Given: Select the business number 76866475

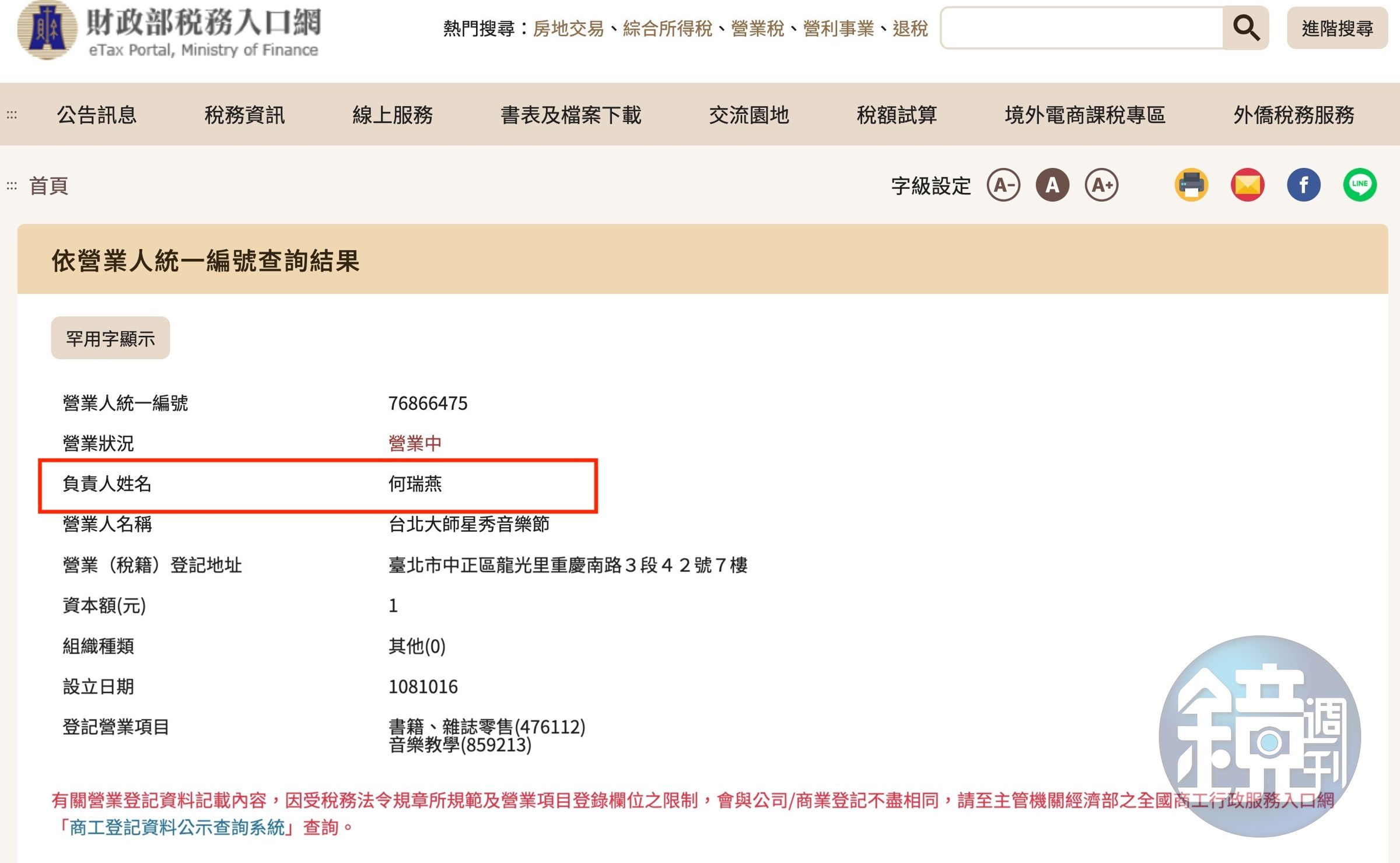Looking at the screenshot, I should click(428, 403).
